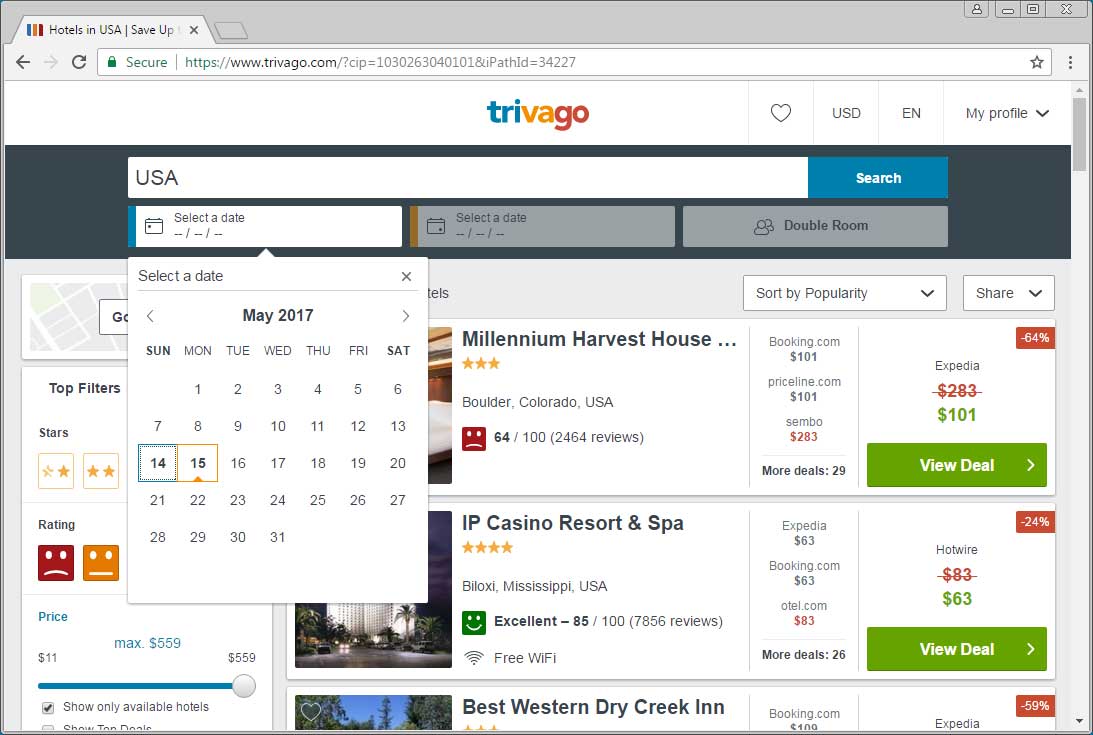Click the otel.com $83 deal
The image size is (1093, 735).
[x=804, y=613]
